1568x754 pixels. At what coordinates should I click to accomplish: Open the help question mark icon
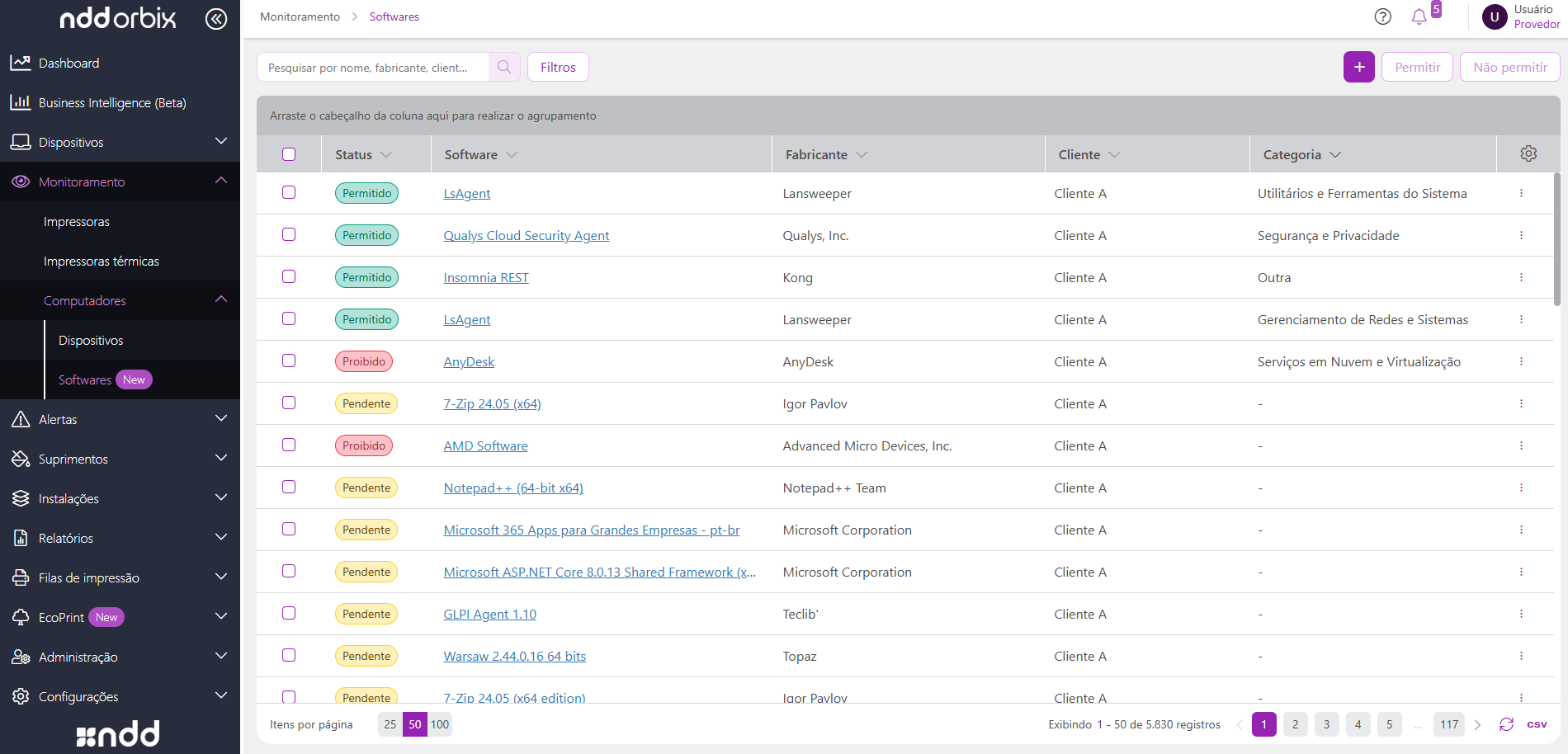click(1383, 16)
